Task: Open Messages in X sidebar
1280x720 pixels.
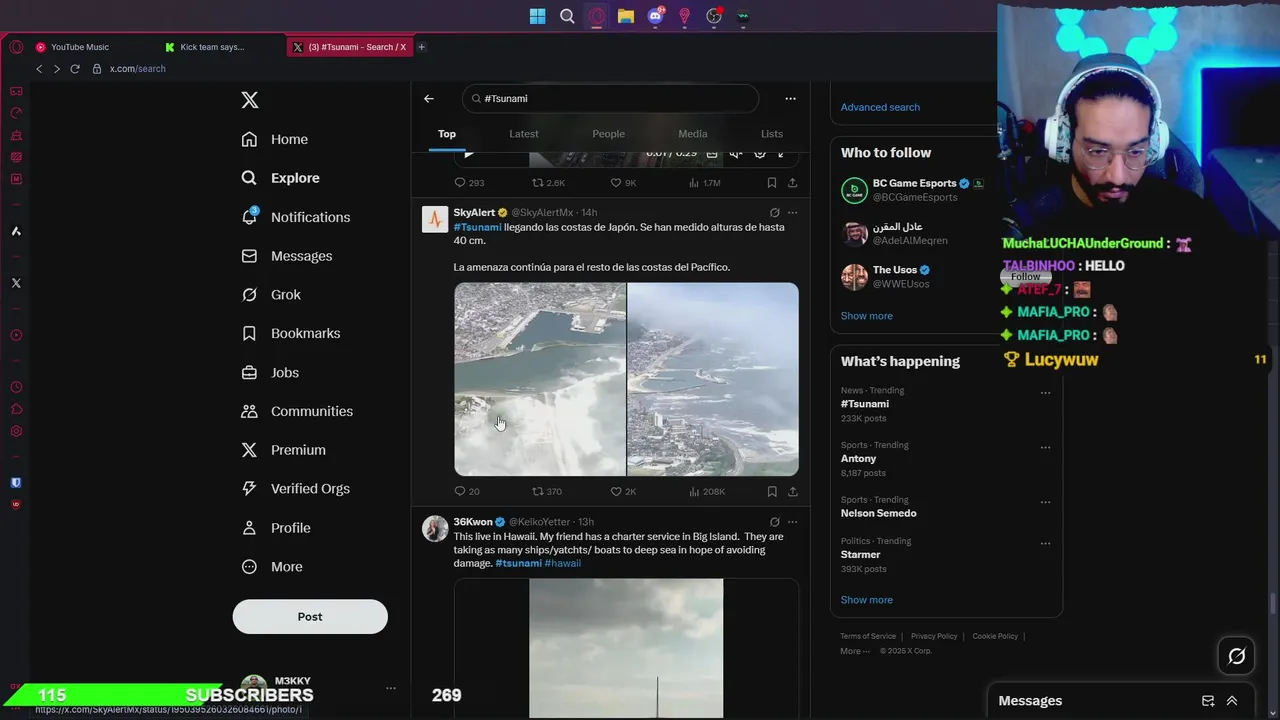Action: [x=287, y=256]
